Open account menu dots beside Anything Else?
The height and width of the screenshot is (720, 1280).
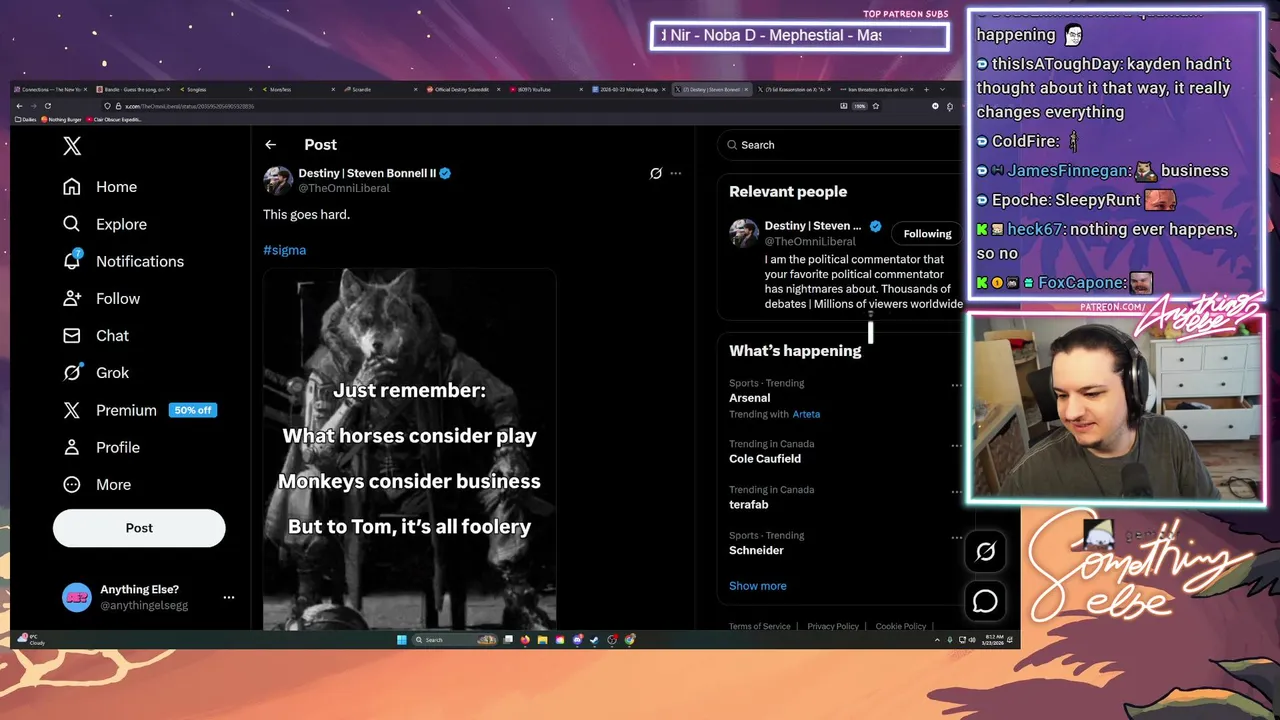tap(229, 597)
